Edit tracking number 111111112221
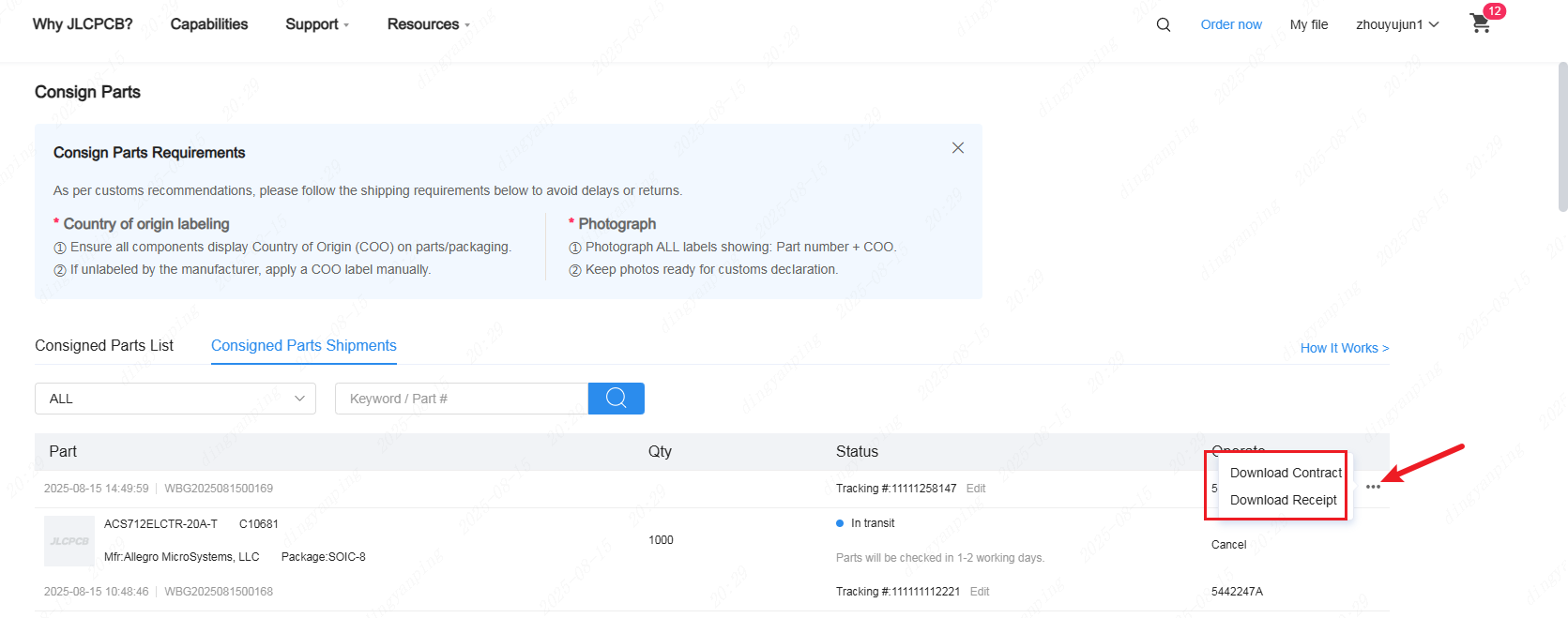Viewport: 1568px width, 618px height. (x=980, y=592)
